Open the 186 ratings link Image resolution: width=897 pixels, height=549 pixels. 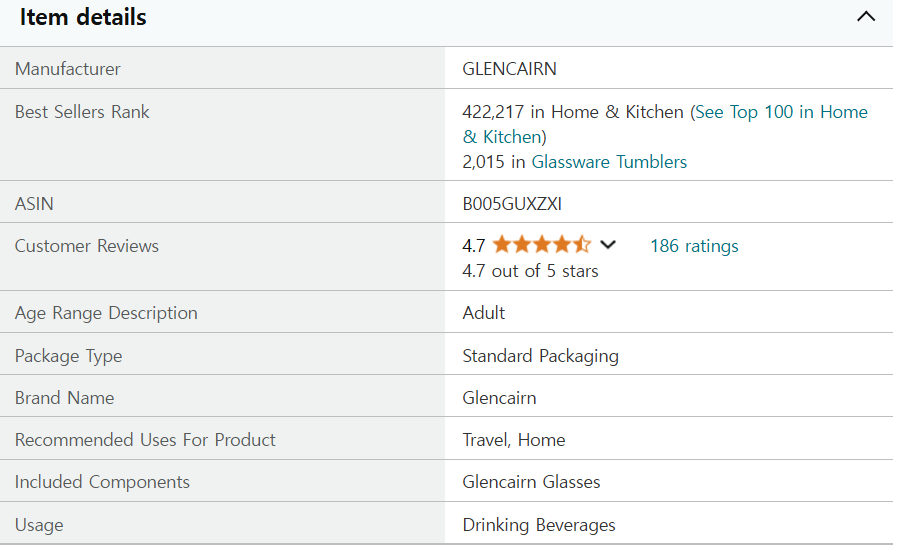click(x=694, y=246)
